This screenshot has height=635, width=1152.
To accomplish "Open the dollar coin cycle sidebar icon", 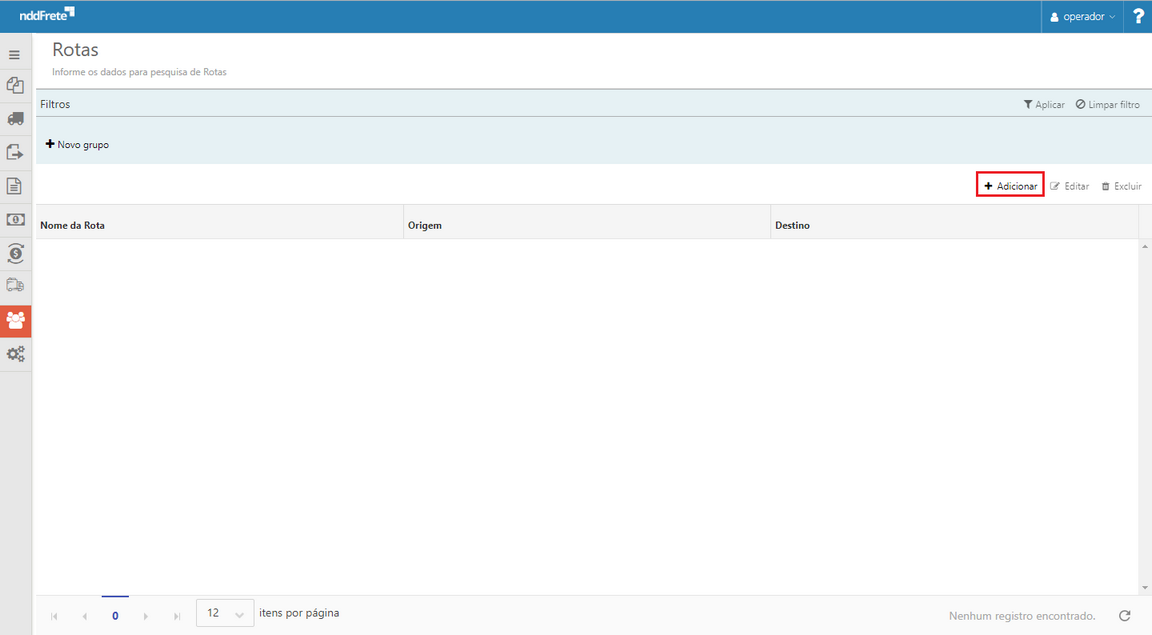I will coord(15,254).
